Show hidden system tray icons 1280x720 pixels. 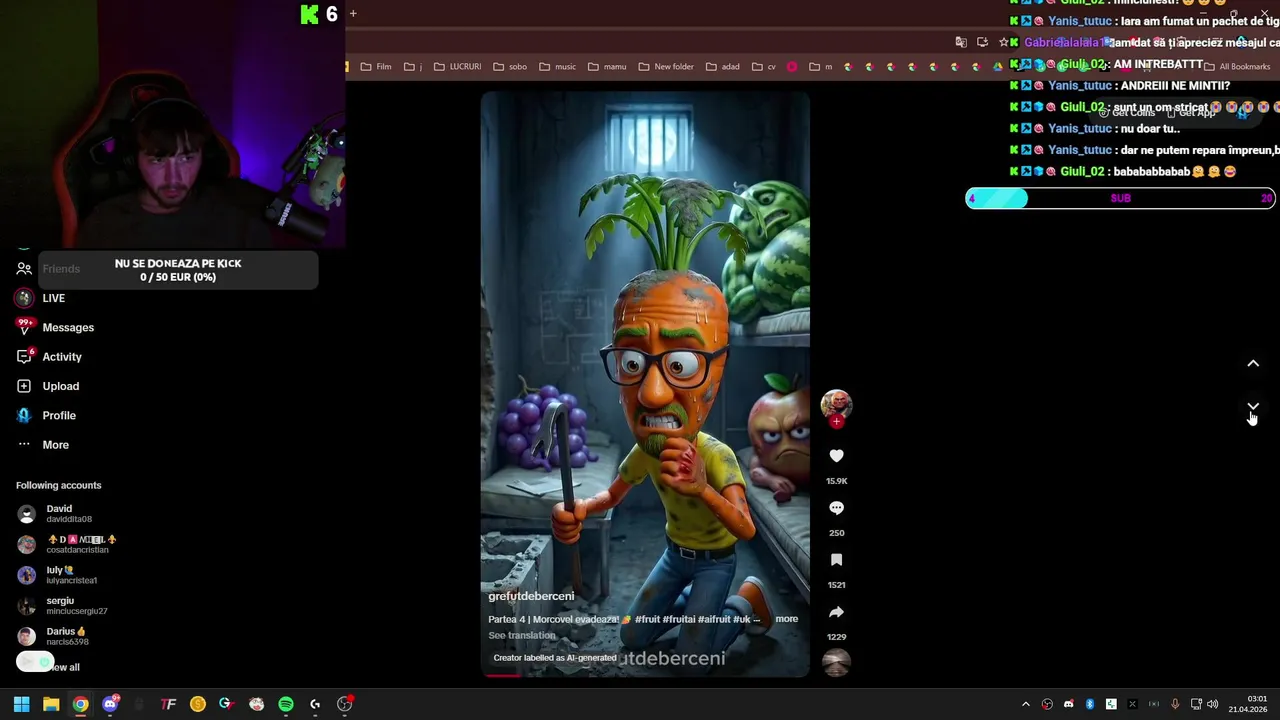pyautogui.click(x=1025, y=704)
